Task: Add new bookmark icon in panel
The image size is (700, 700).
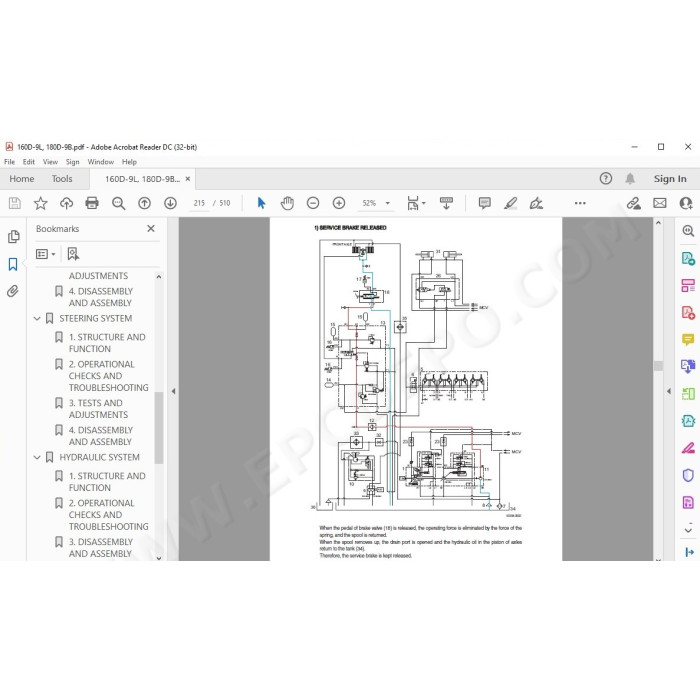Action: 73,254
